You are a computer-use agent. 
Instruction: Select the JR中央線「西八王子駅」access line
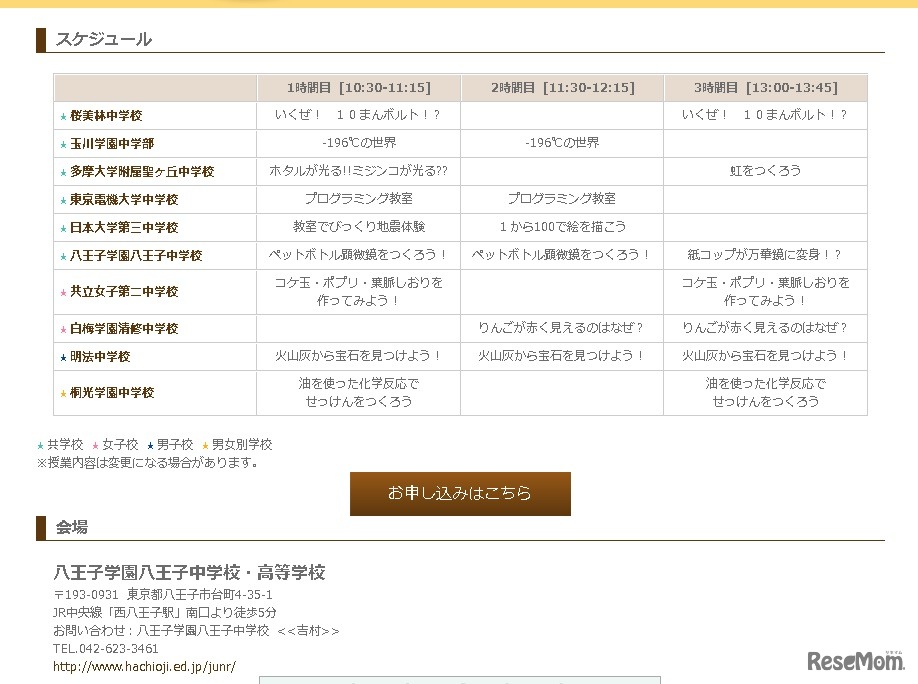tap(165, 613)
